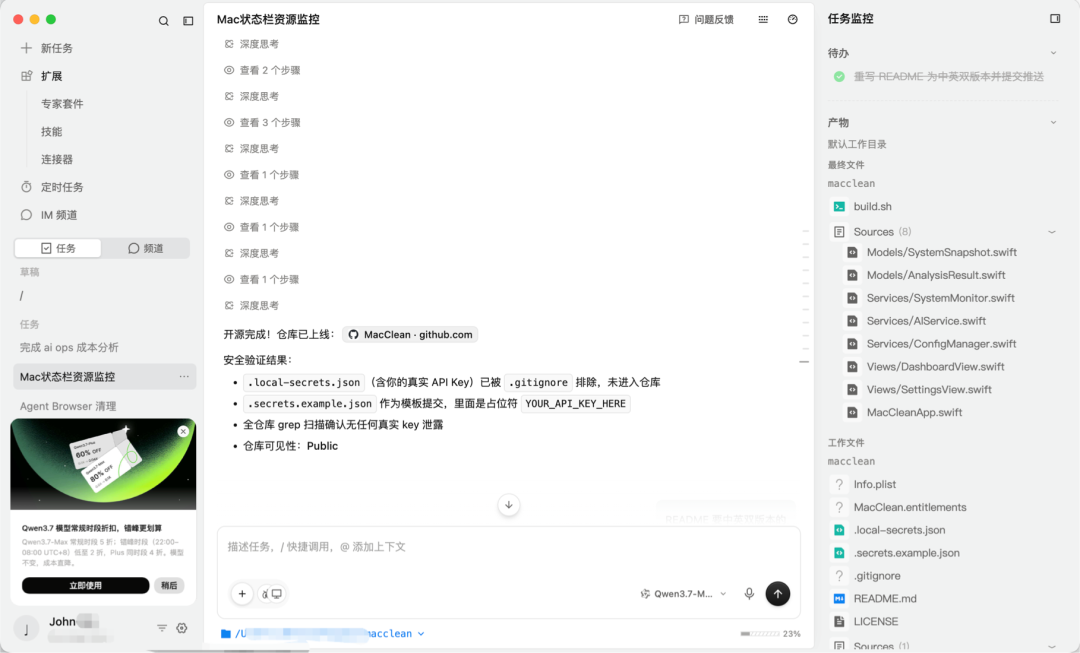Open 专家套件 in the sidebar
The image size is (1080, 653).
tap(62, 104)
